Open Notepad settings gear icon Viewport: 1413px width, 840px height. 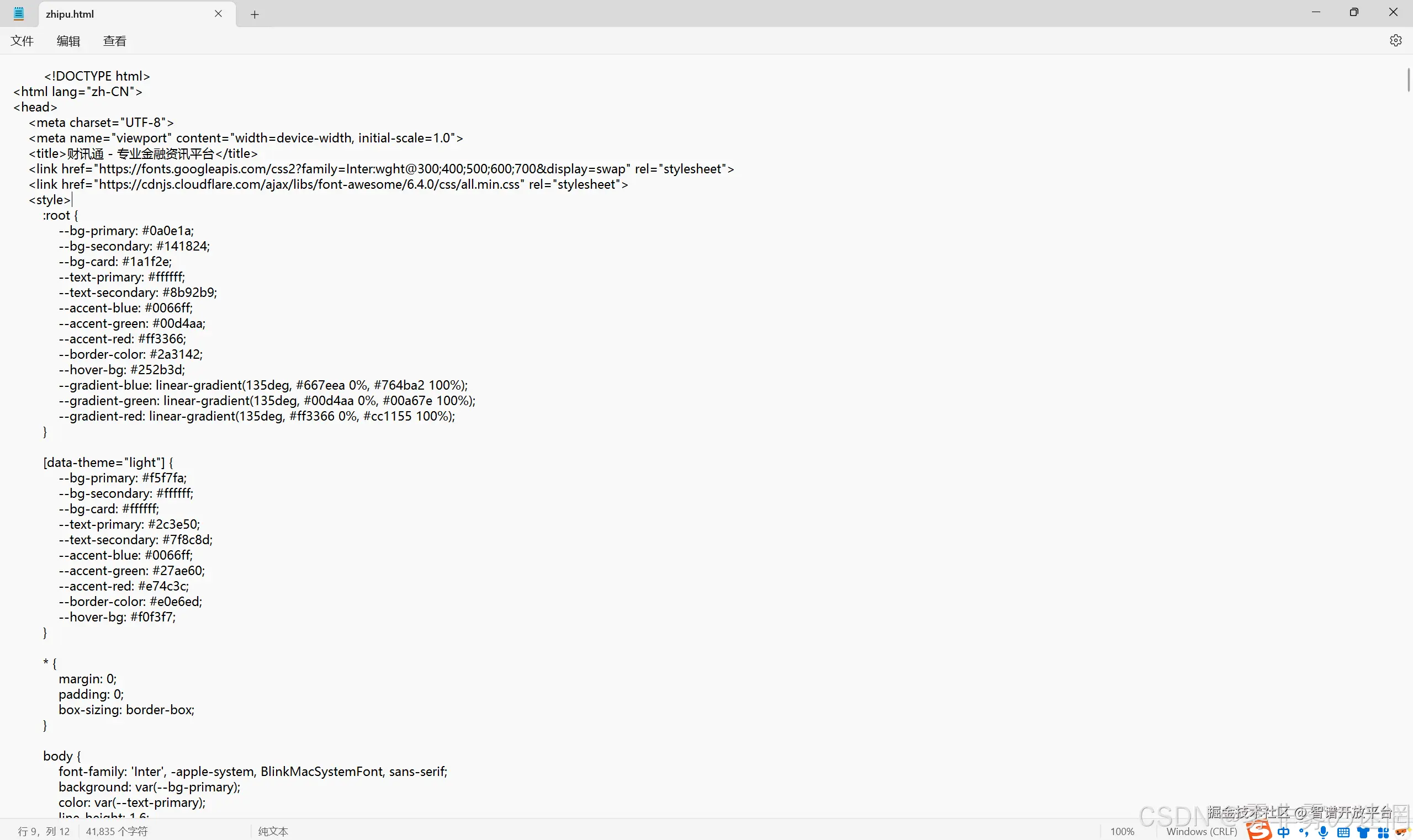[x=1395, y=40]
